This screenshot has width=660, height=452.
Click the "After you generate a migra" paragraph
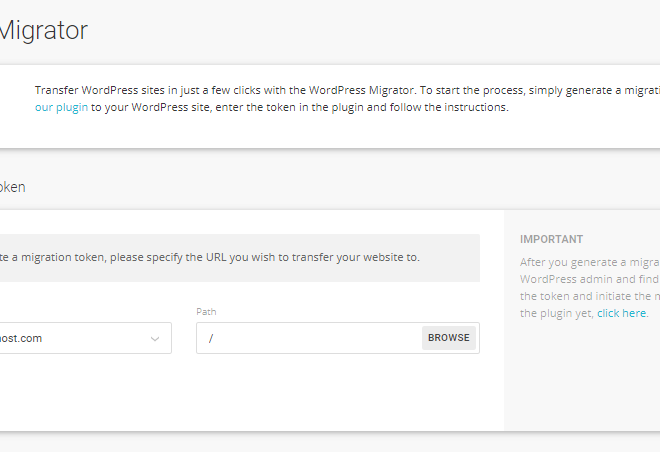(590, 288)
